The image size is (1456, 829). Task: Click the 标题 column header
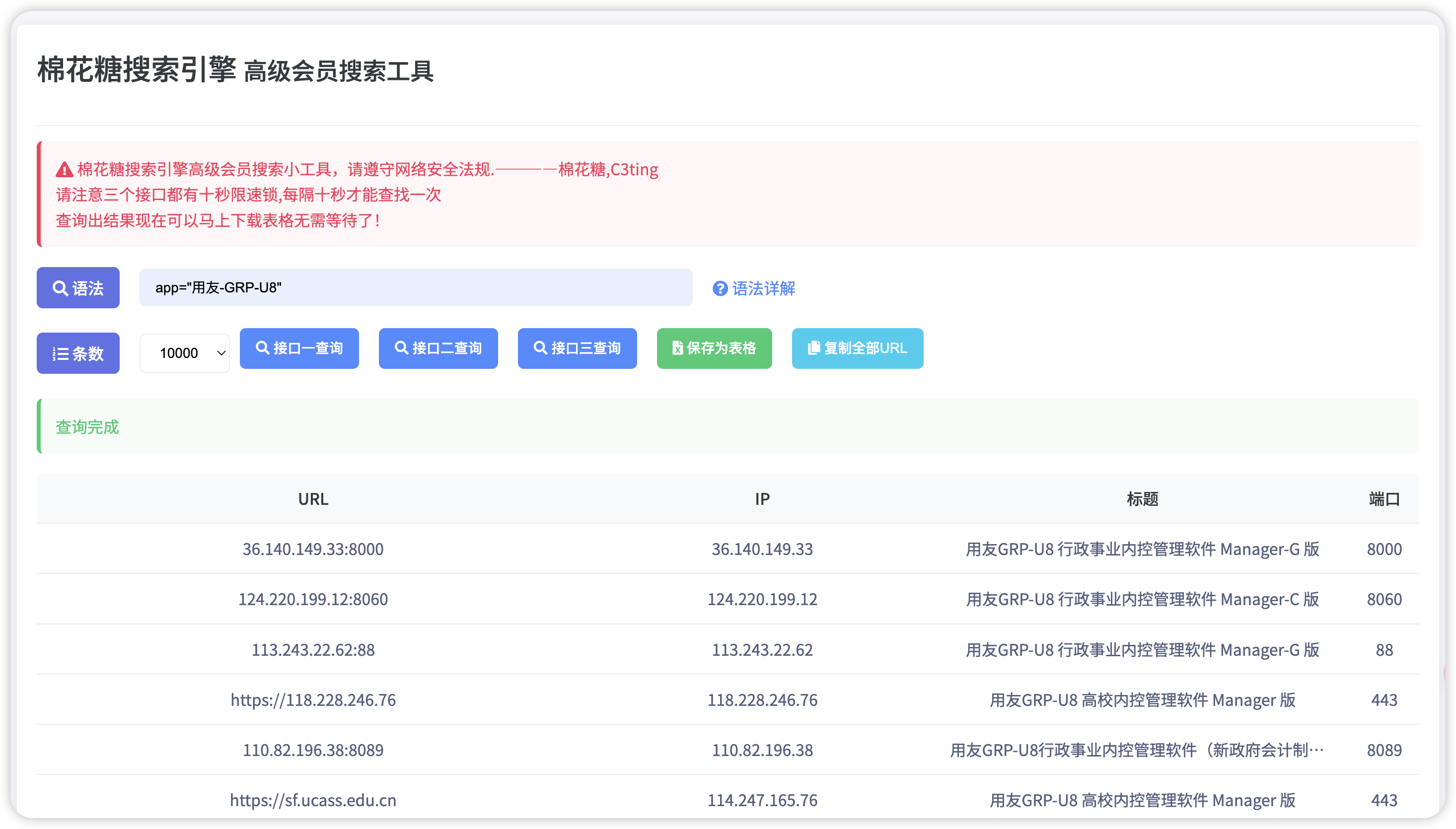(x=1142, y=499)
